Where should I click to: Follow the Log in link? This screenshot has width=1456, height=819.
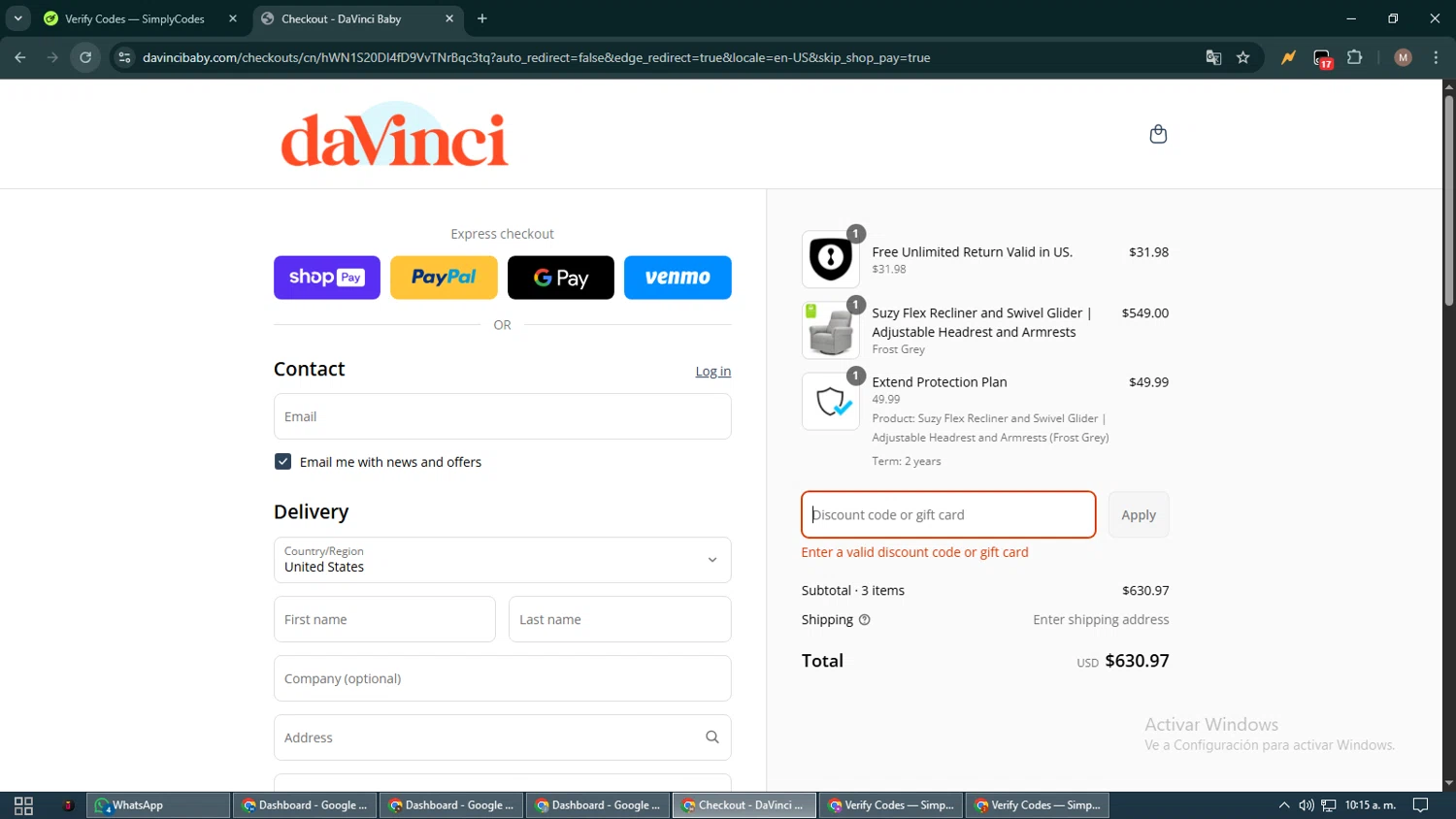(713, 371)
